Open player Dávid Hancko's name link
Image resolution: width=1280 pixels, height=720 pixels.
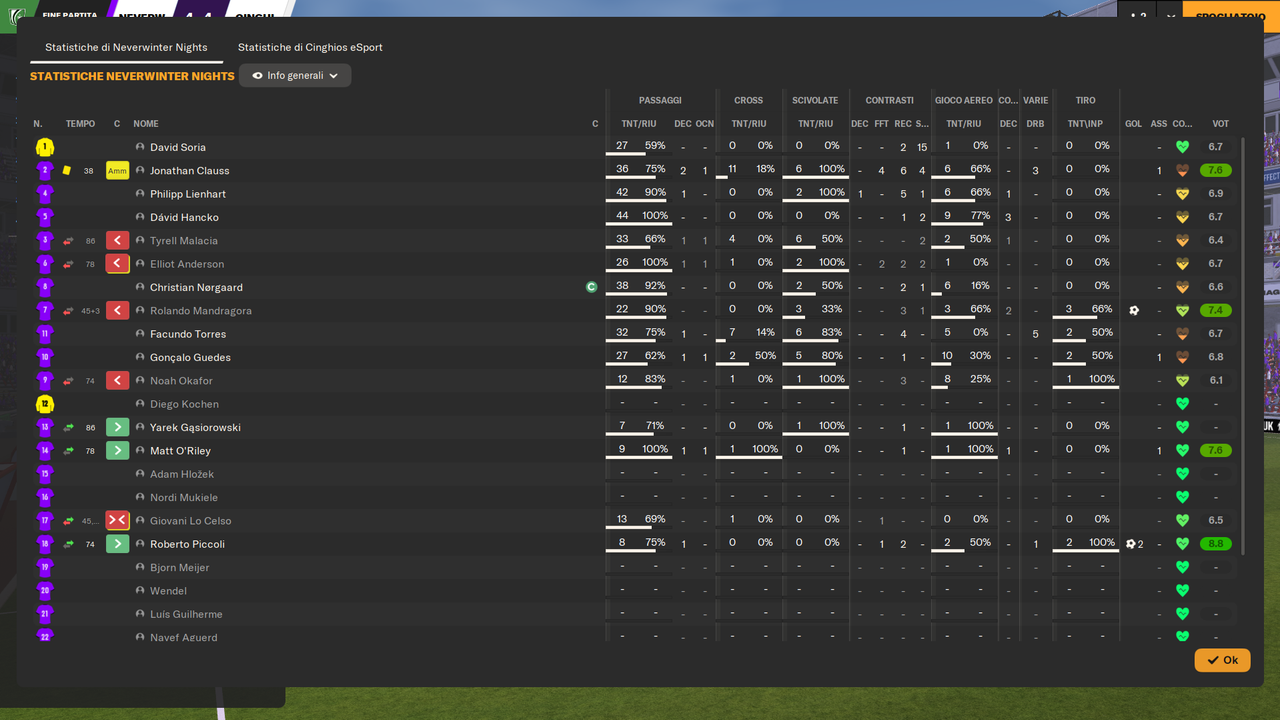pos(184,217)
